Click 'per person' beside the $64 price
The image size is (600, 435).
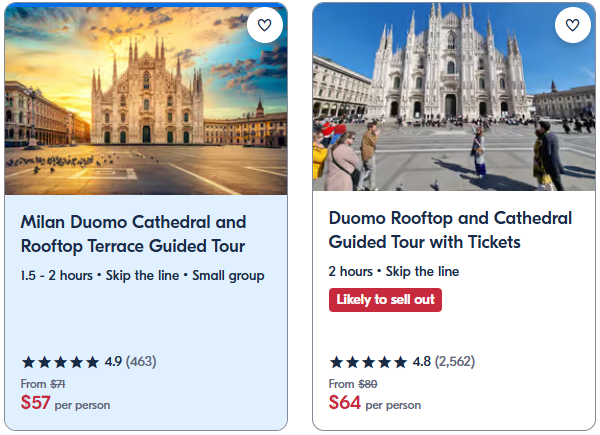392,405
